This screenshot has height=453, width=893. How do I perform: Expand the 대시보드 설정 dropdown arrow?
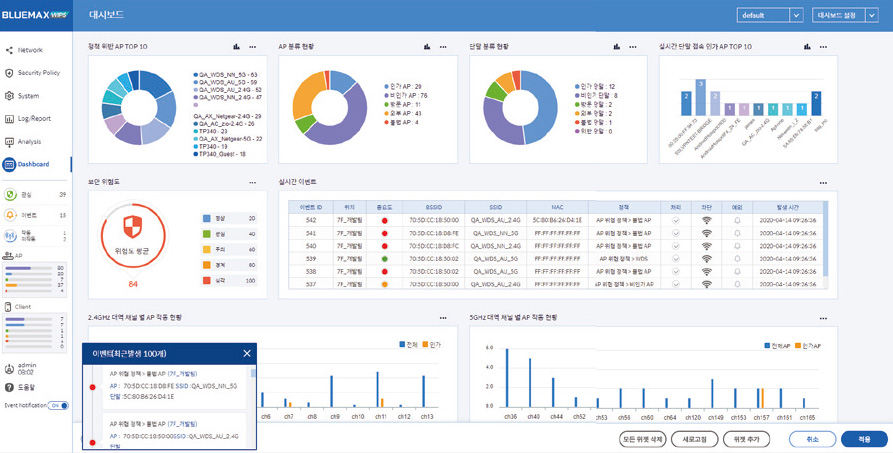tap(872, 15)
